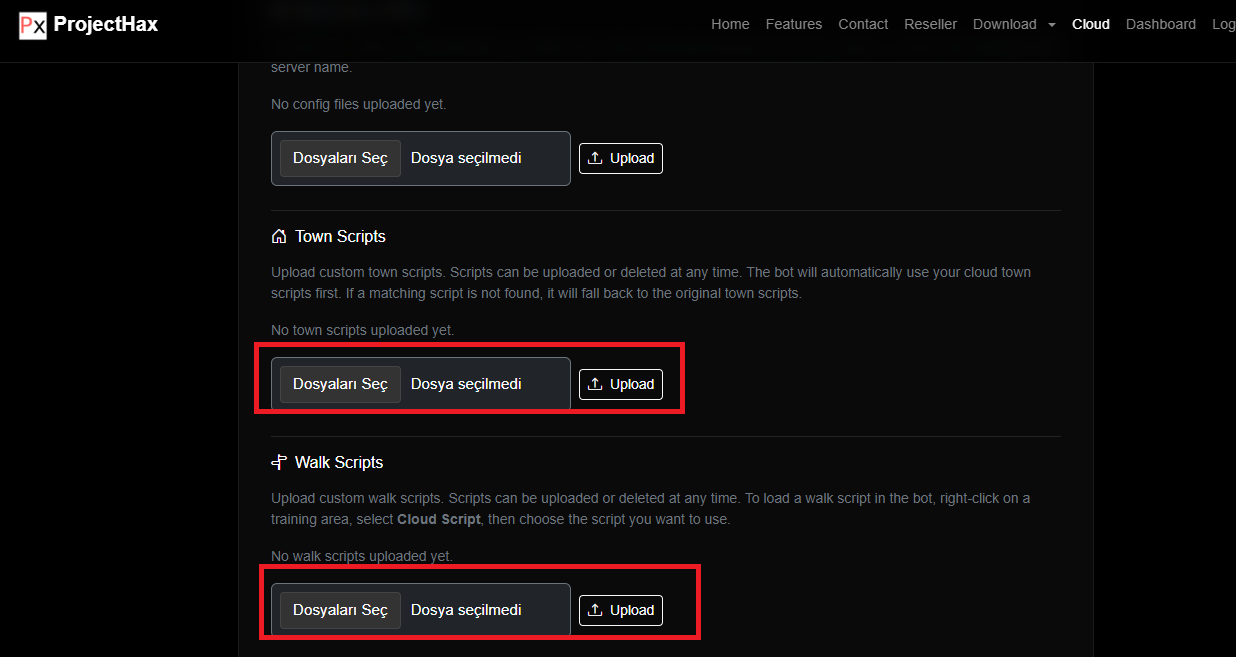Click Dosyaları Seç for config files
The image size is (1236, 657).
point(340,158)
